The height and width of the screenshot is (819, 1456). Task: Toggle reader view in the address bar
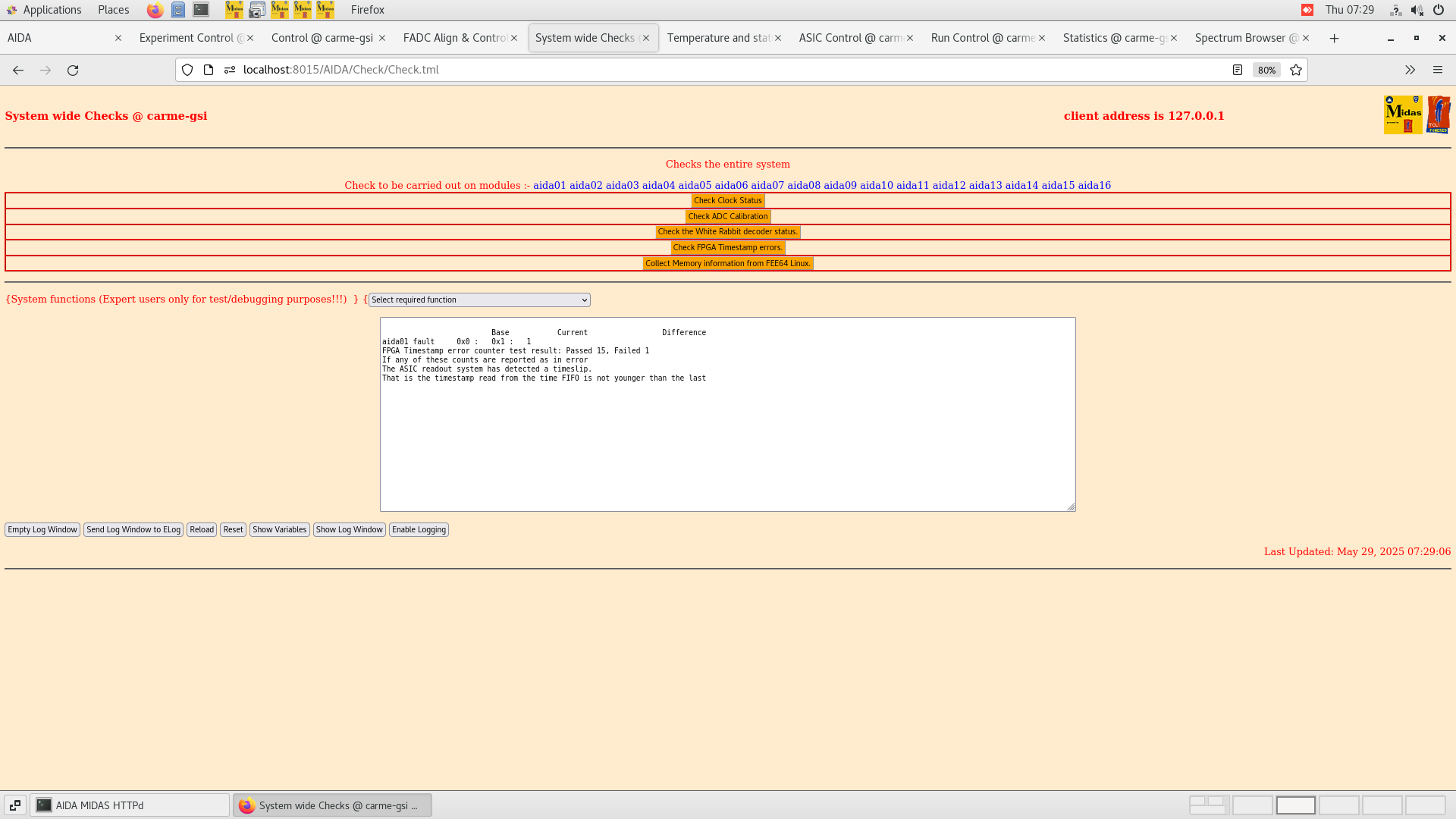click(1238, 70)
